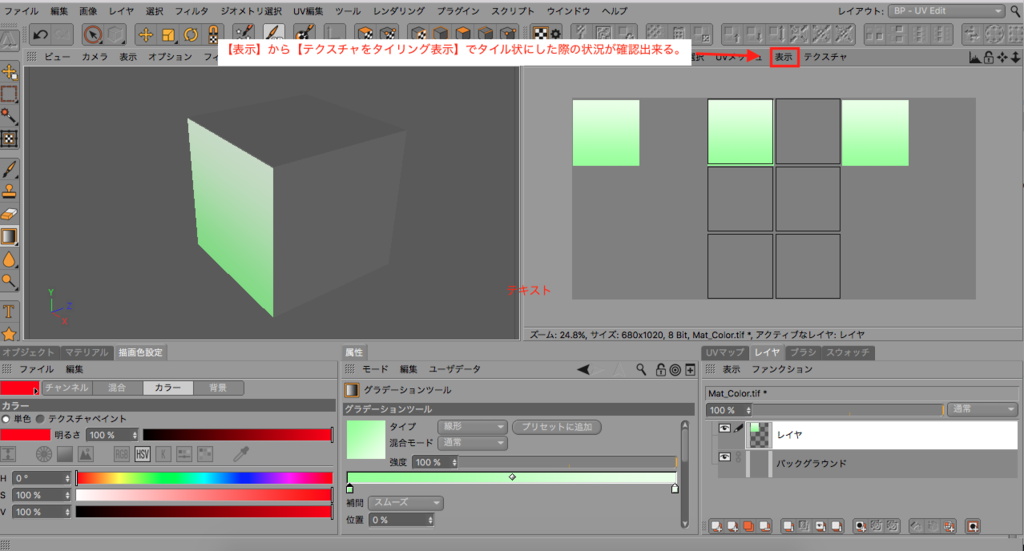Open the UV編集 menu
Viewport: 1024px width, 551px height.
(x=308, y=11)
